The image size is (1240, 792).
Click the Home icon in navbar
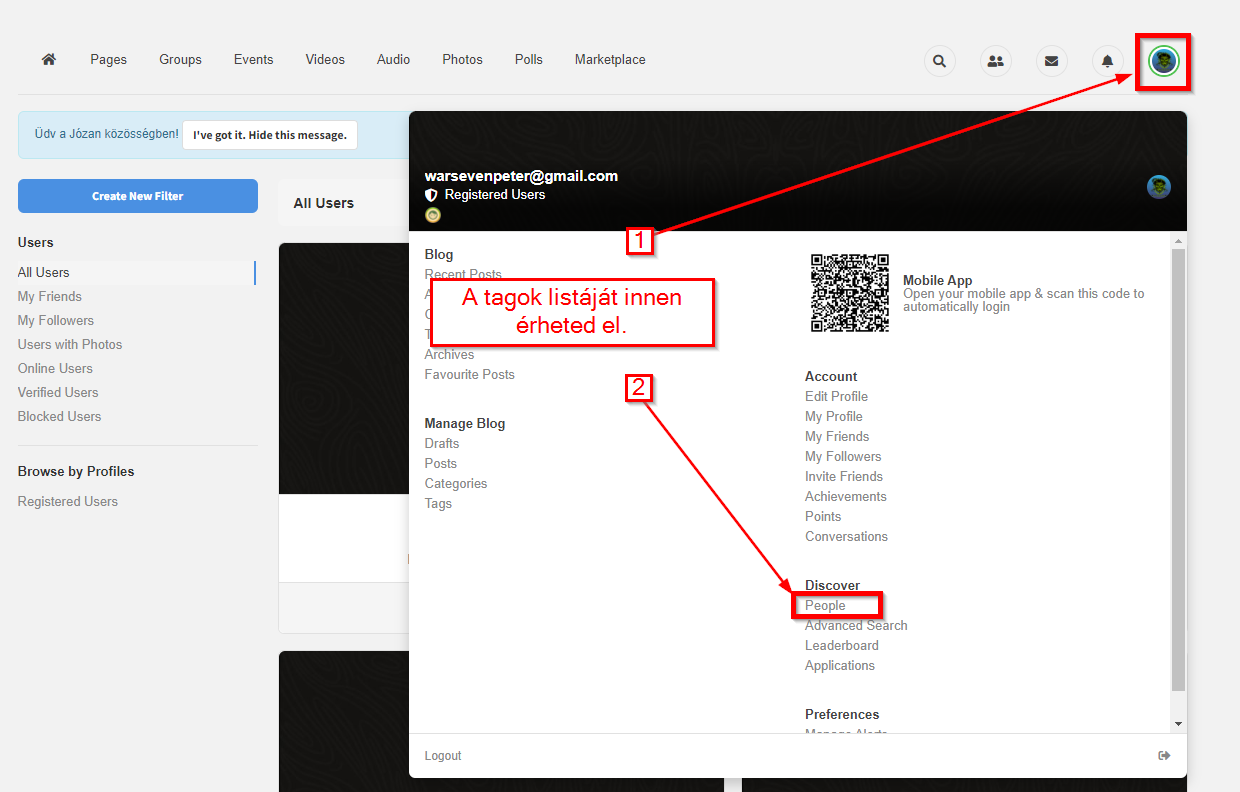48,60
